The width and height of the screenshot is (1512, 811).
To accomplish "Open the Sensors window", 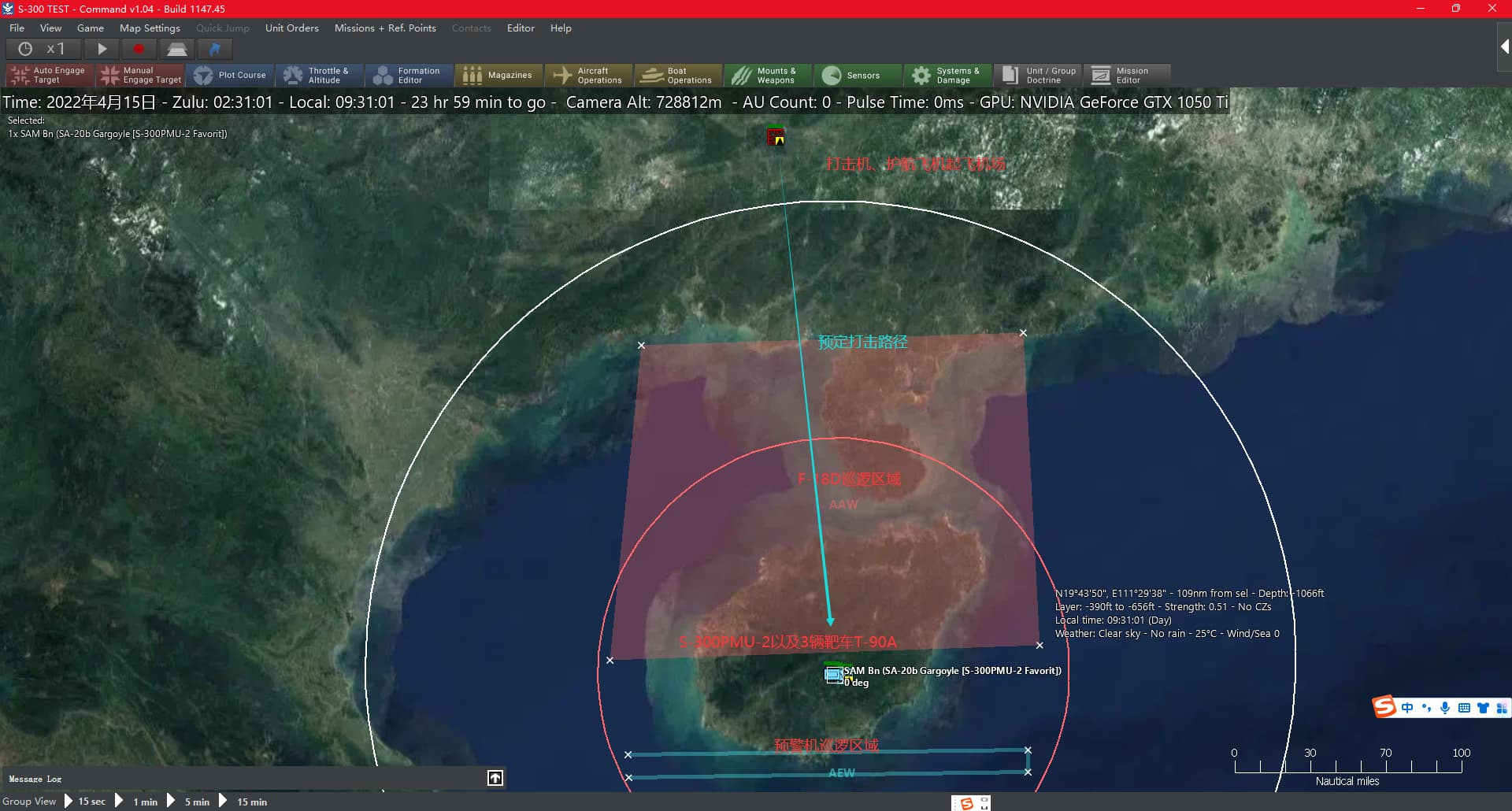I will point(858,76).
